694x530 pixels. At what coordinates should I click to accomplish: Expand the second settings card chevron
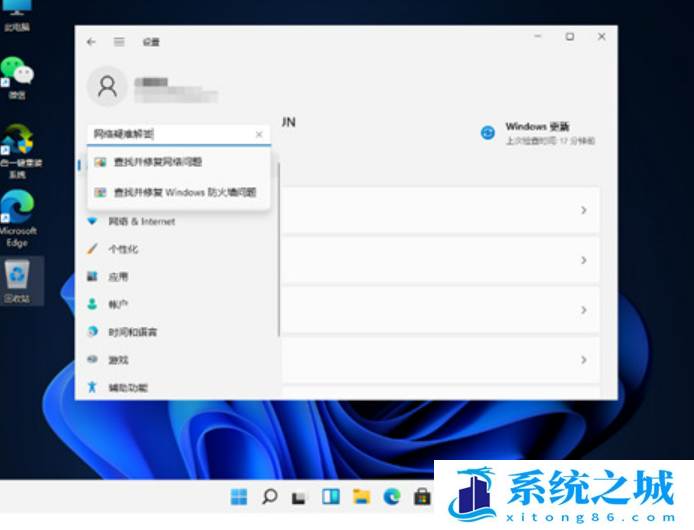[x=583, y=260]
